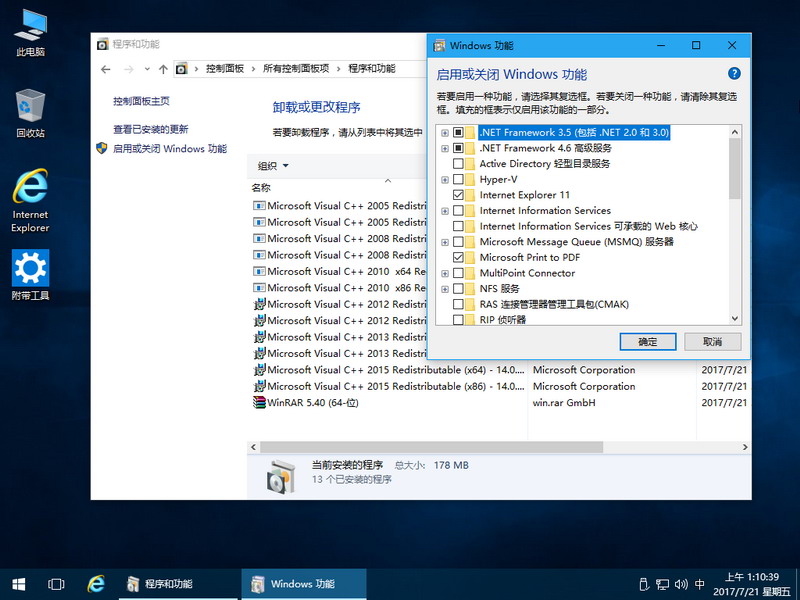Open Task View on the taskbar
The image size is (800, 600).
point(56,584)
